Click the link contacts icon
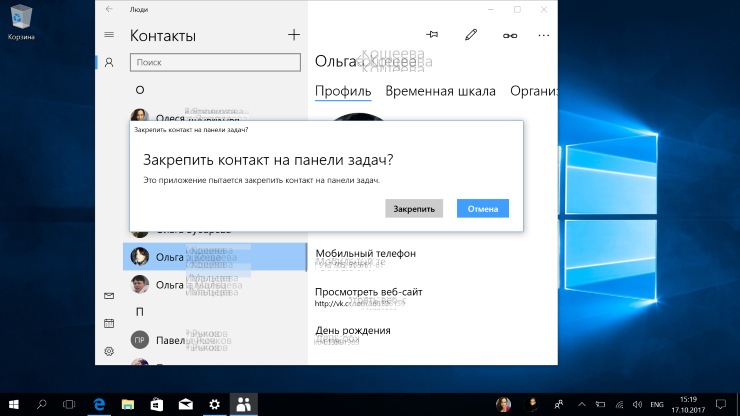 coord(509,35)
